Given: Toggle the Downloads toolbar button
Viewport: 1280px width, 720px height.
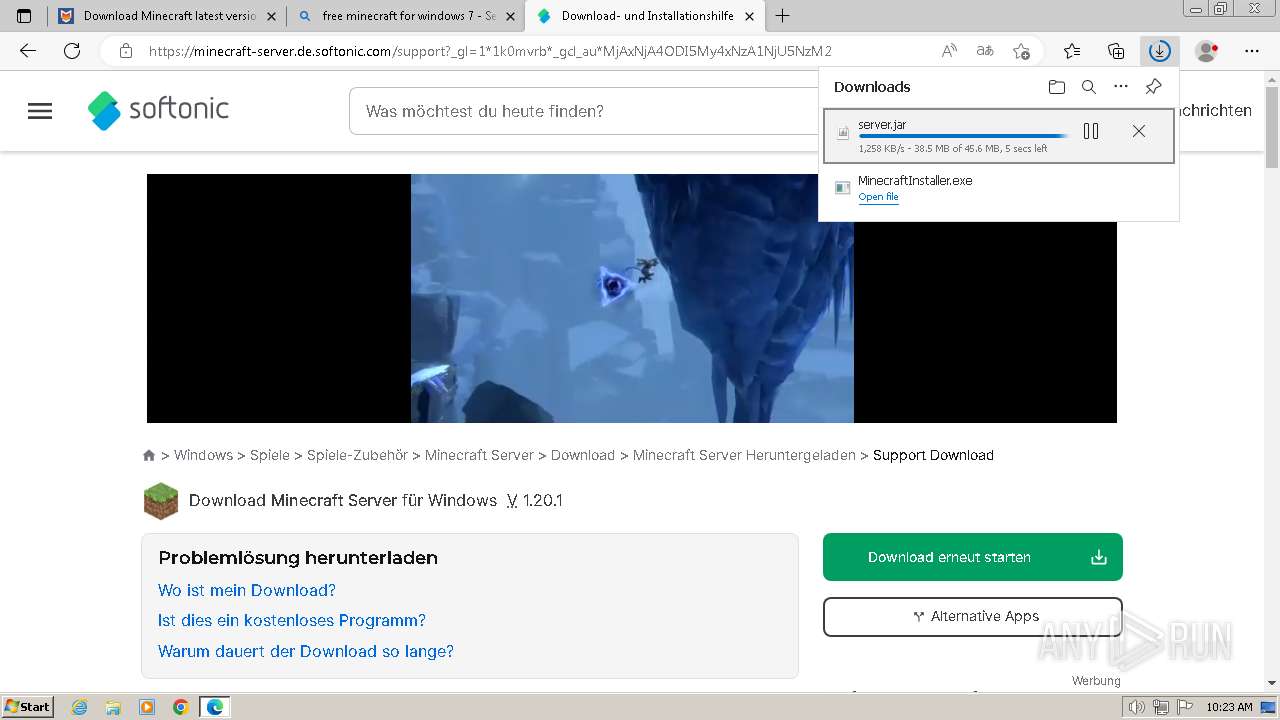Looking at the screenshot, I should 1159,51.
